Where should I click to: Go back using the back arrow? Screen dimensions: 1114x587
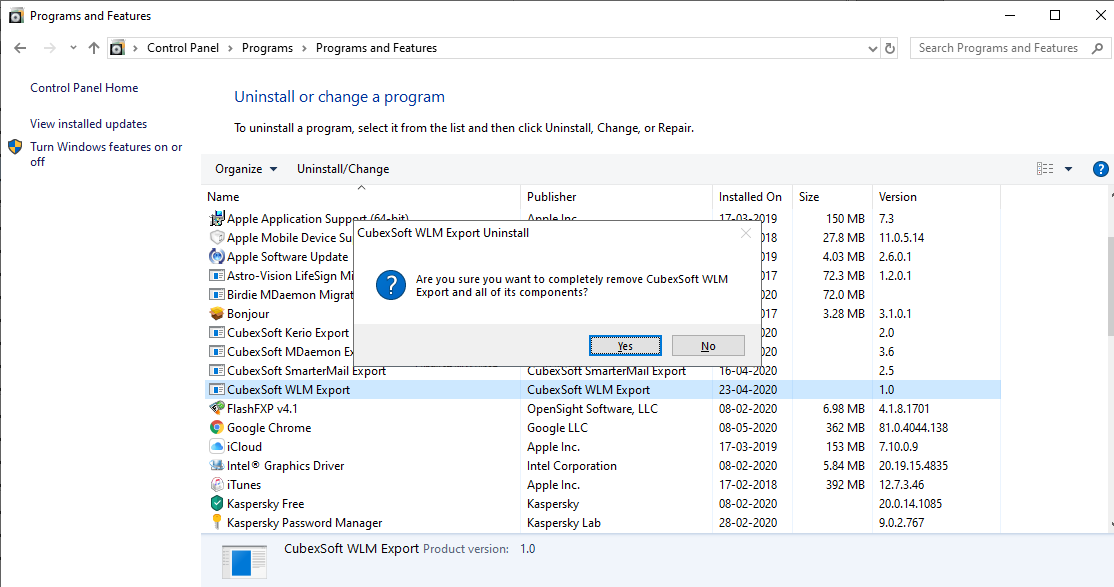20,48
